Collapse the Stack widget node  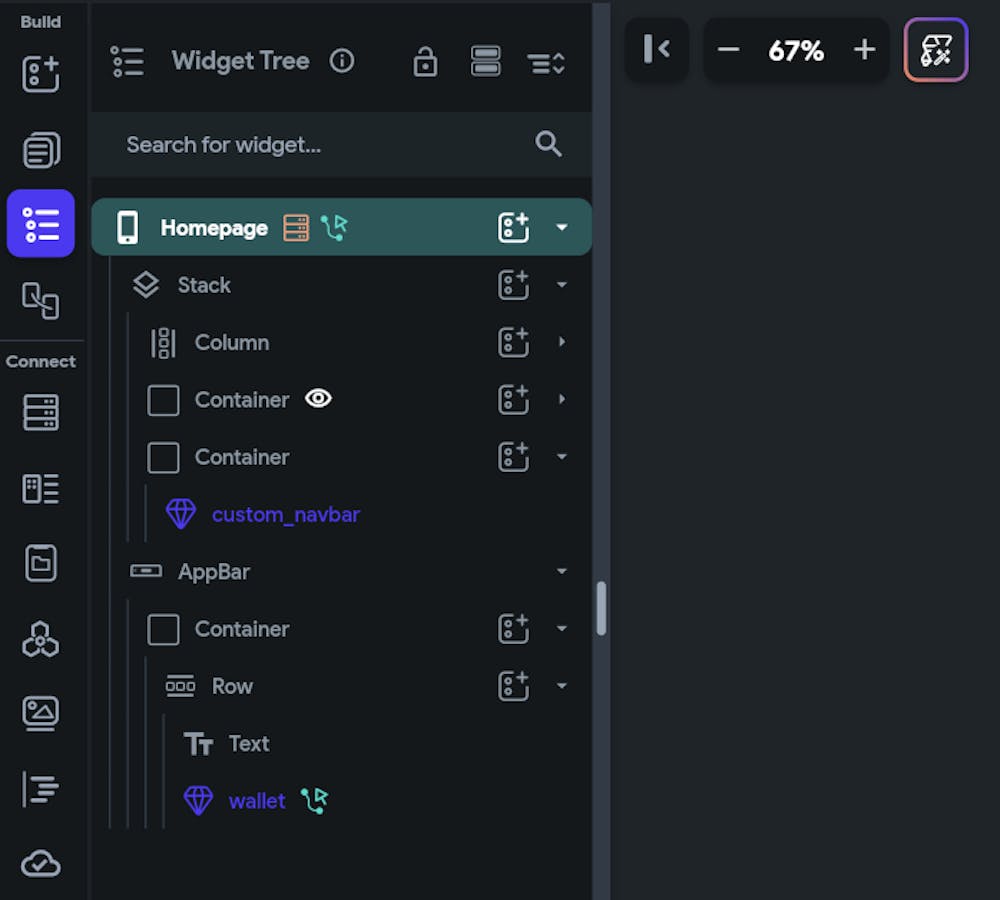tap(562, 285)
